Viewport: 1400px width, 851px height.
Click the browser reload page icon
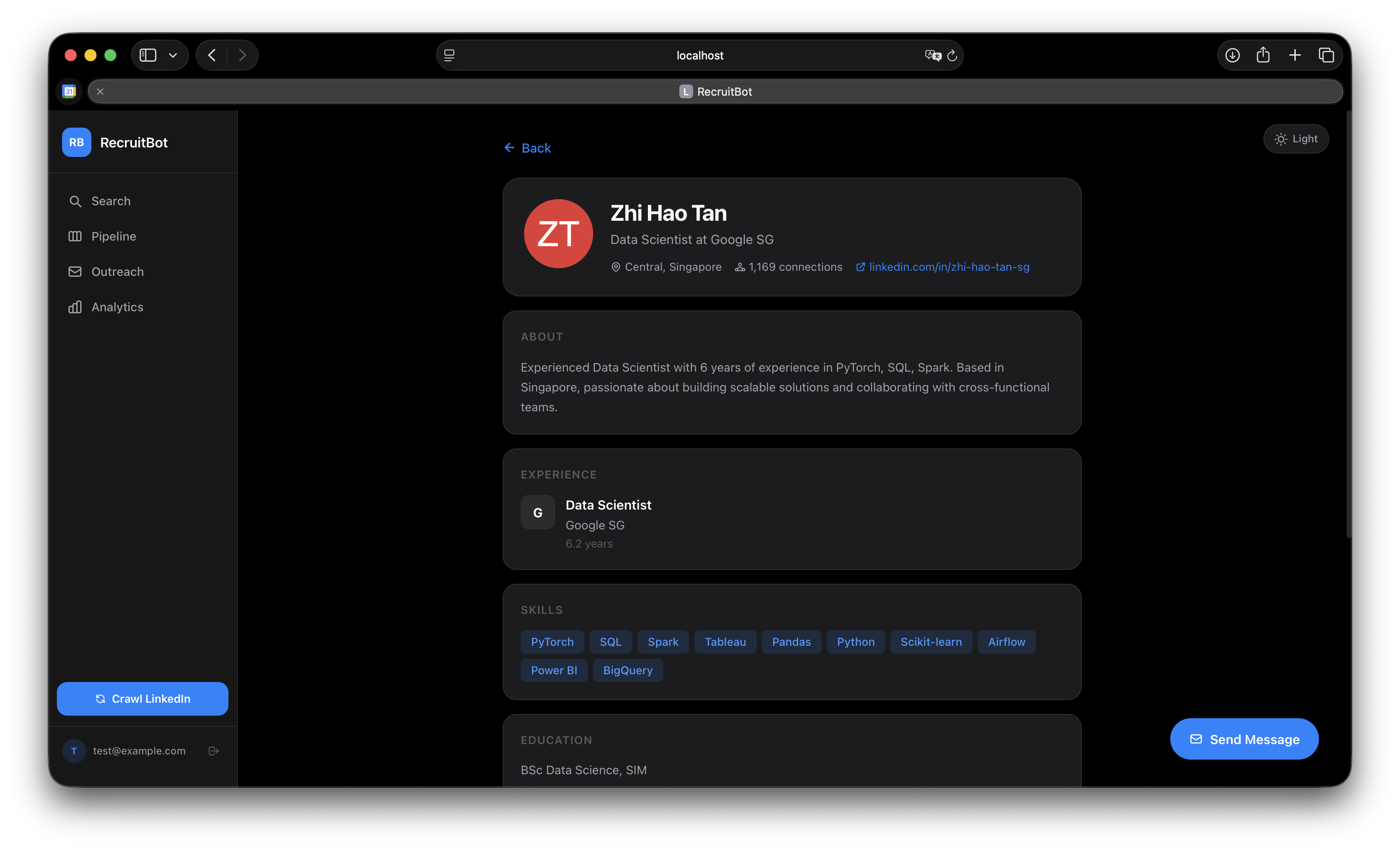click(952, 56)
